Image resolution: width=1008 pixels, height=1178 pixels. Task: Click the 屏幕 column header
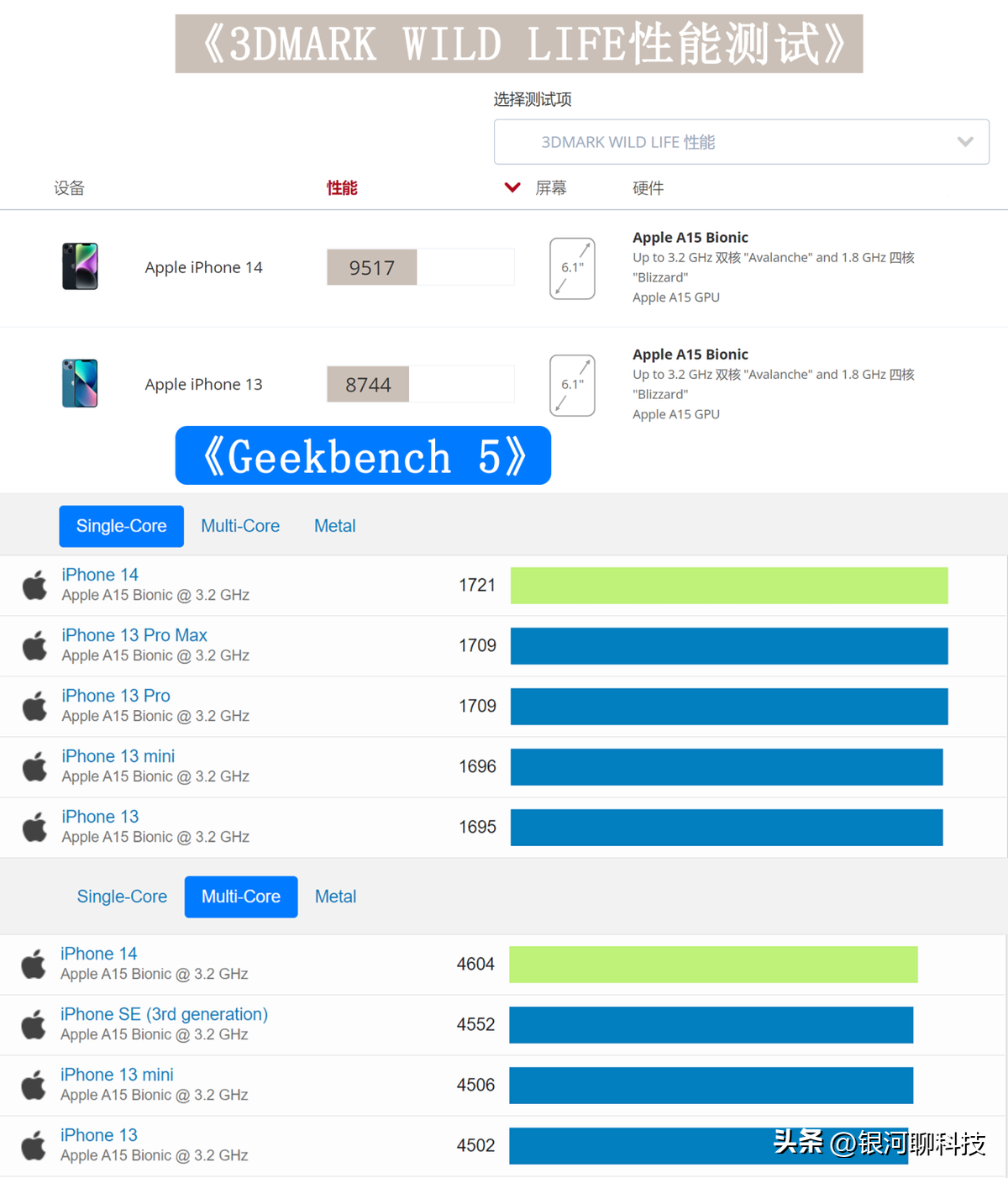tap(551, 188)
